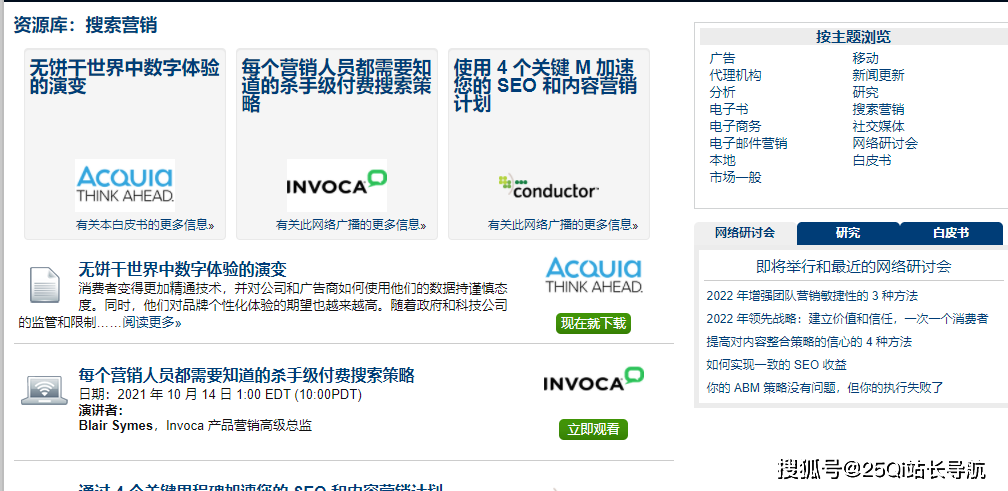Browse the 电子书 topic
Viewport: 1008px width, 491px height.
pyautogui.click(x=729, y=109)
